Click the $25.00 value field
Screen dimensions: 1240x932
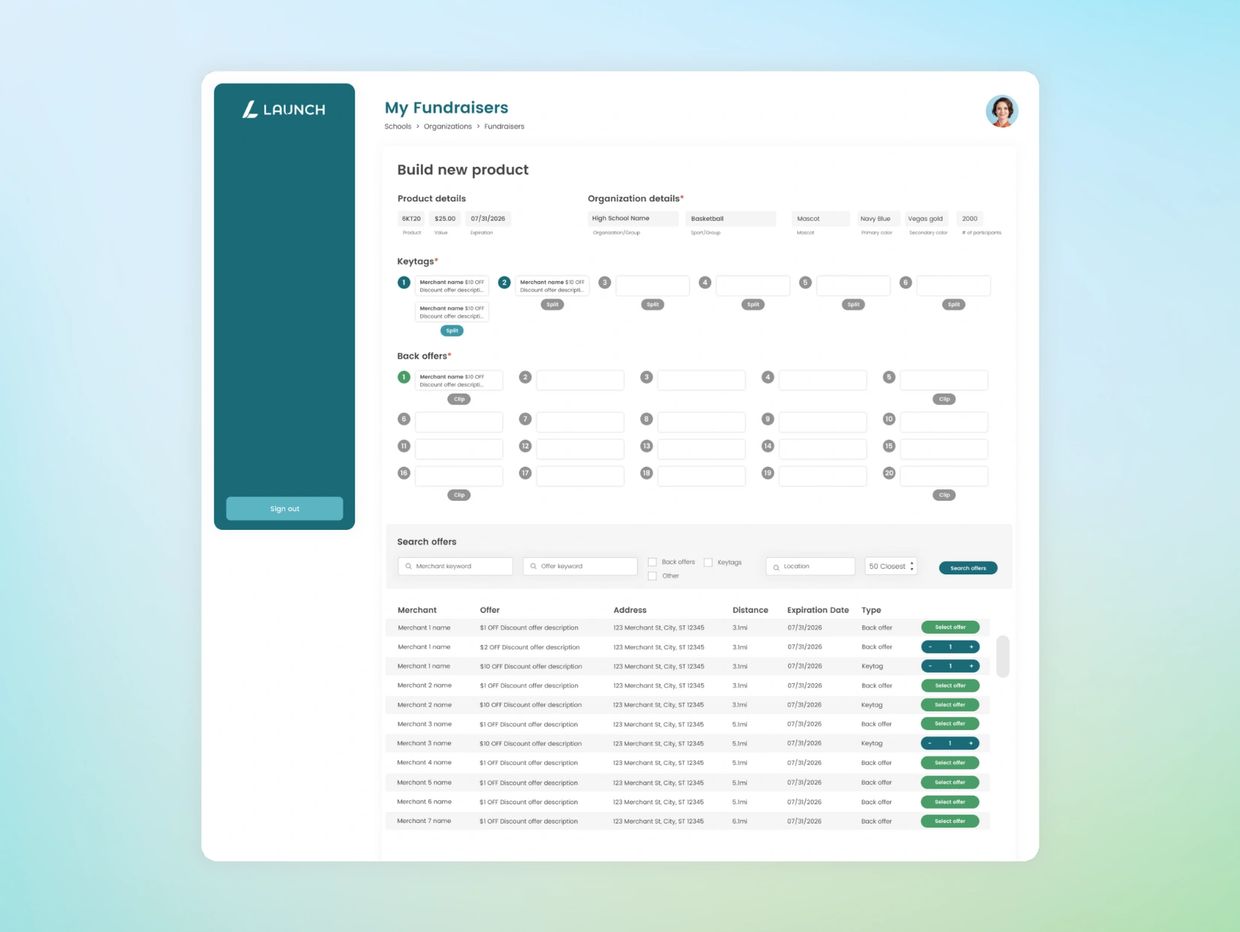(x=445, y=218)
